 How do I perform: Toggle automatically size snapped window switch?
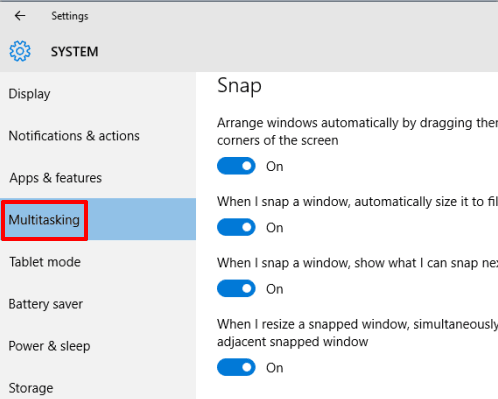point(236,227)
